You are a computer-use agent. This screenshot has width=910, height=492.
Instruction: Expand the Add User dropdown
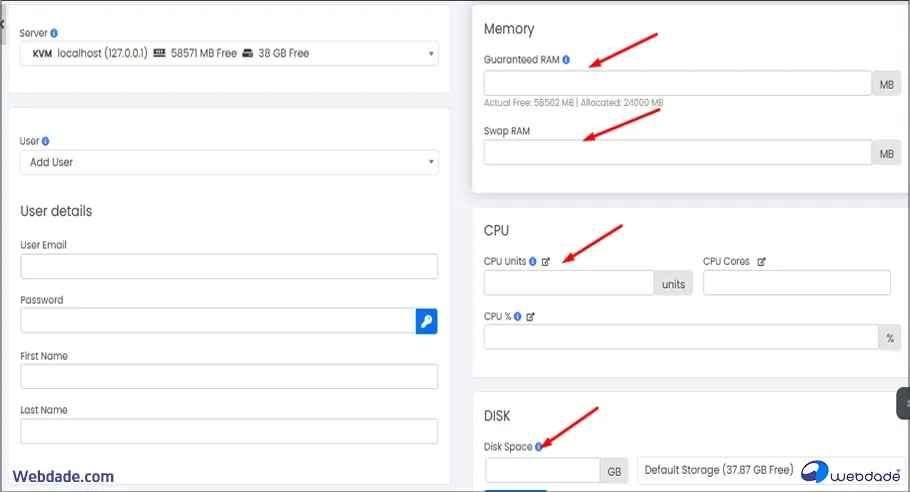229,162
